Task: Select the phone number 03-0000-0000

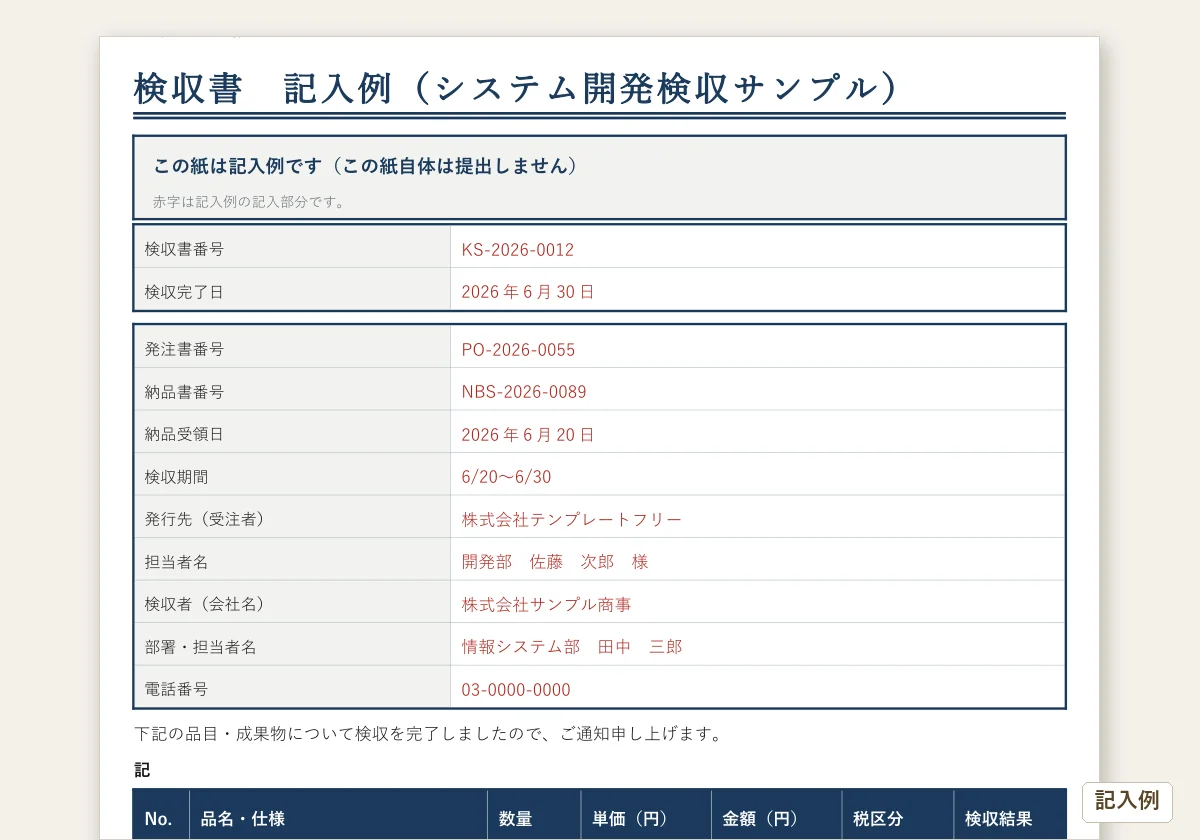Action: click(516, 690)
